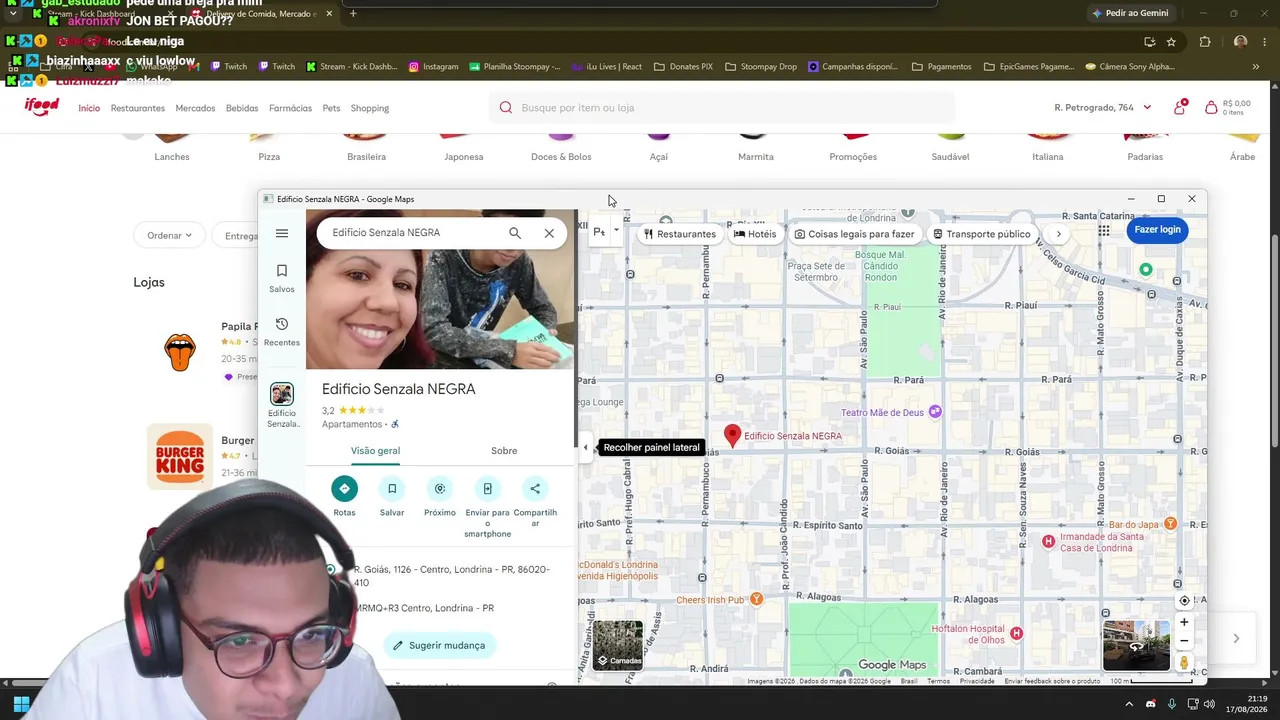Click the Hoftalon Hospital de Olhos marker
The height and width of the screenshot is (720, 1280).
click(1016, 633)
